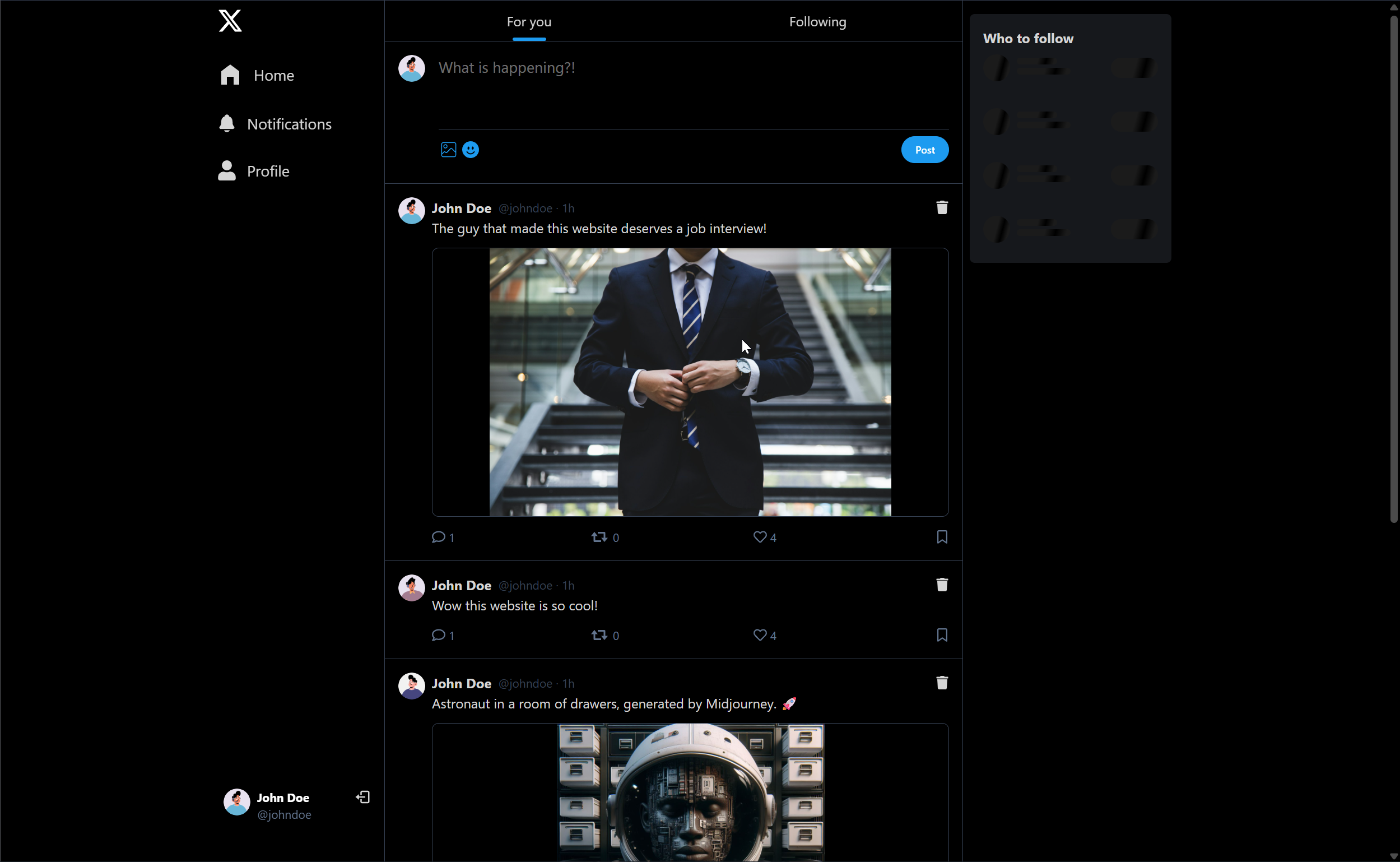
Task: Click the X logo at top left
Action: pos(230,21)
